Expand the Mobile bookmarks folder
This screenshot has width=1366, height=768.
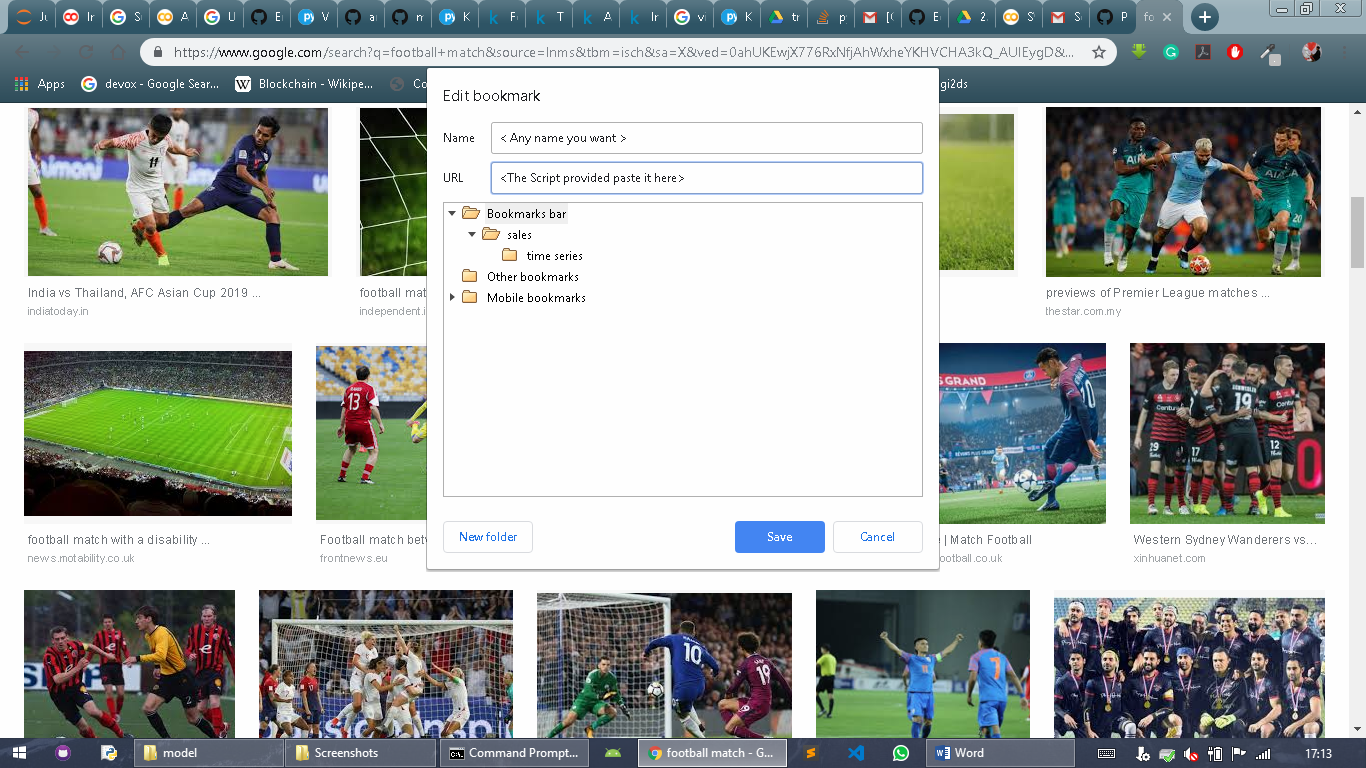(452, 297)
